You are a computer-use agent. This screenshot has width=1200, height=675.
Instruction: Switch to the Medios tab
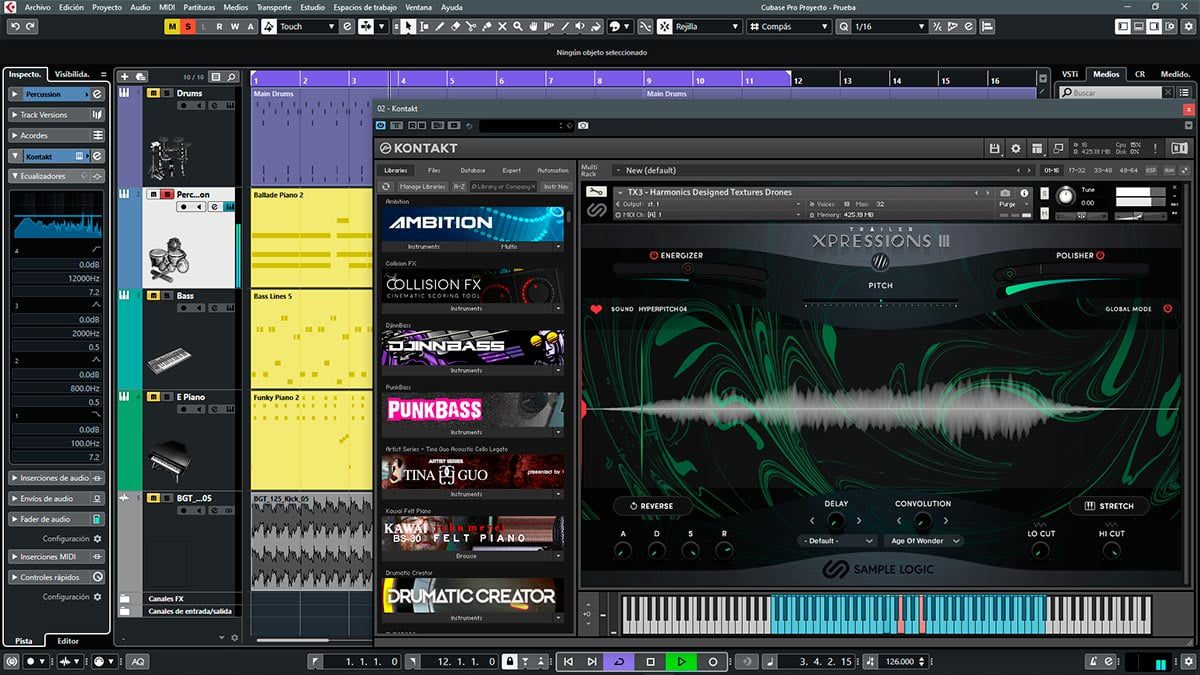tap(1106, 74)
